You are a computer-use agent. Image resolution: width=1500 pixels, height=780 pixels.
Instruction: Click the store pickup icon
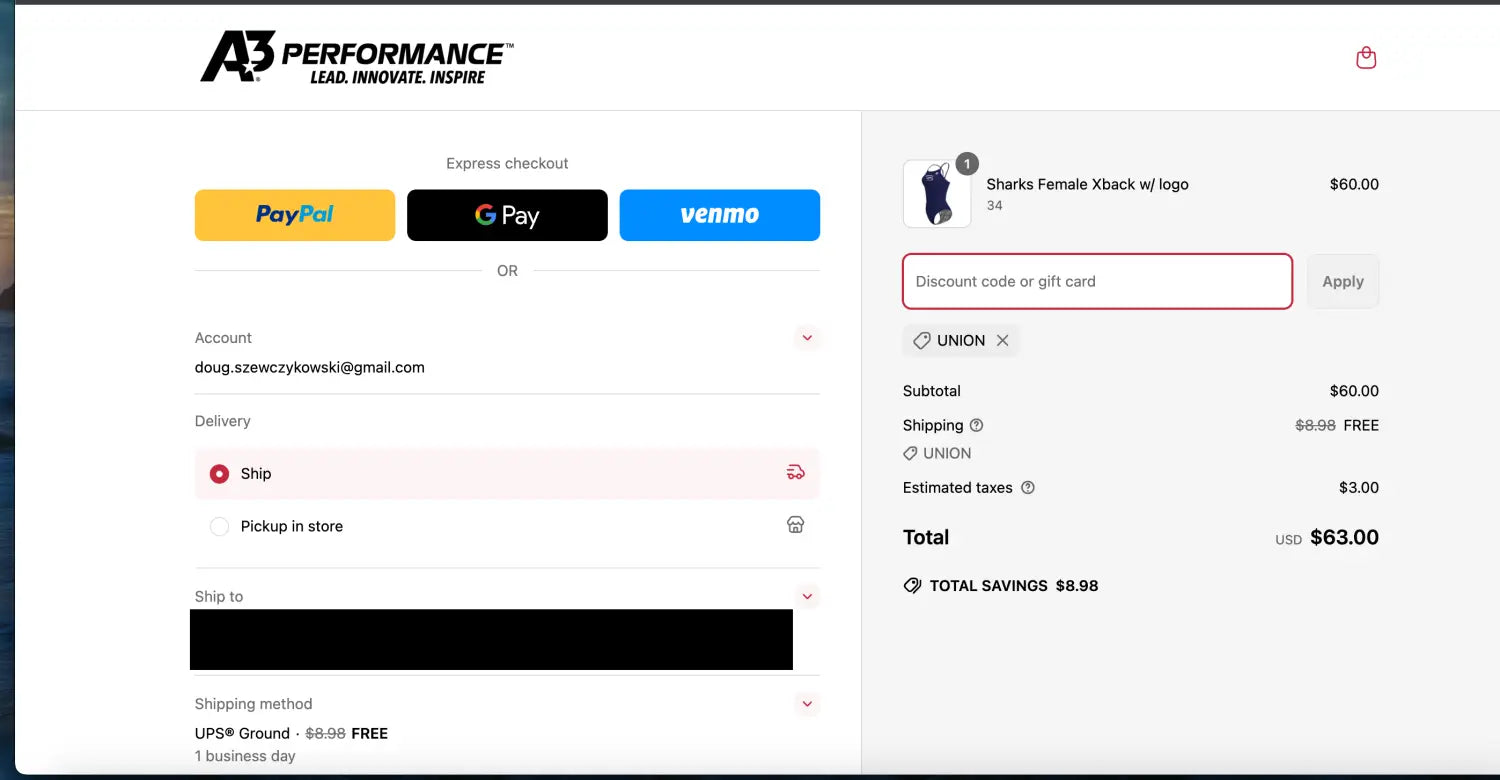[795, 525]
